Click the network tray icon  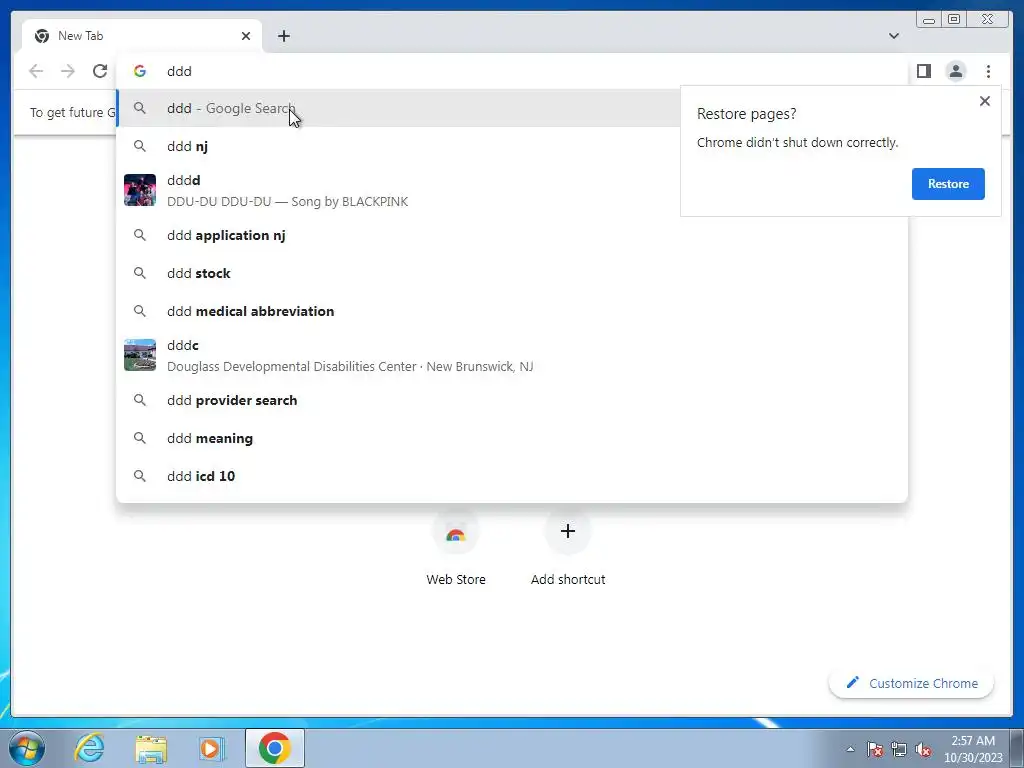(x=899, y=749)
